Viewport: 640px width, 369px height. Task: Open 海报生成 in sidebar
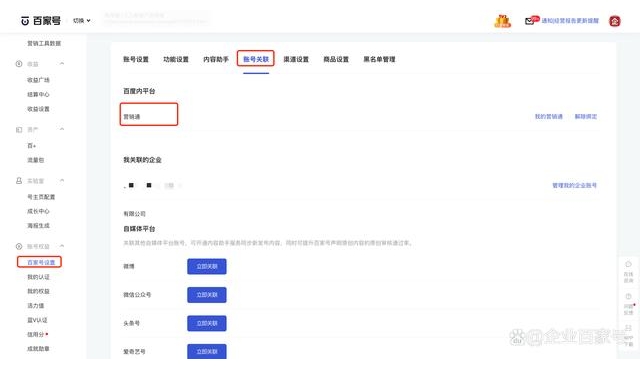coord(38,225)
